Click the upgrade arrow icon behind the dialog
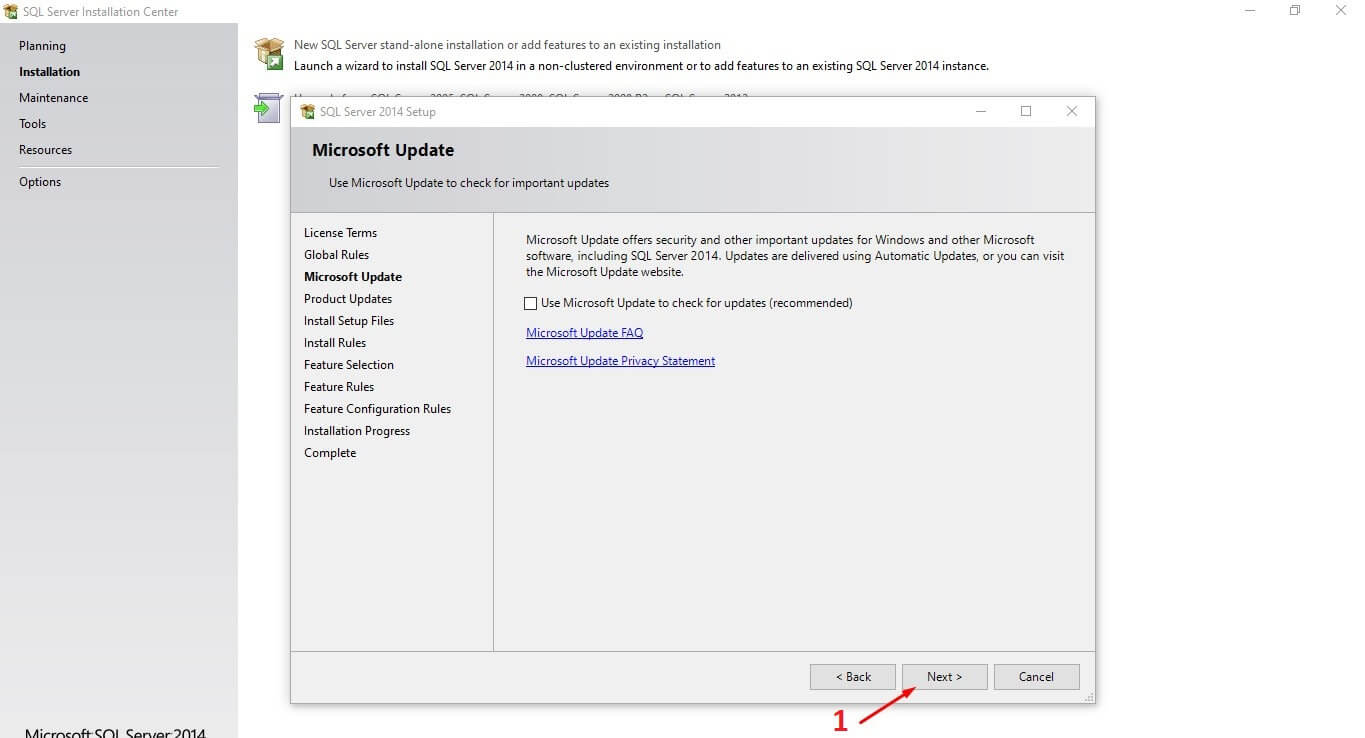 (x=268, y=108)
